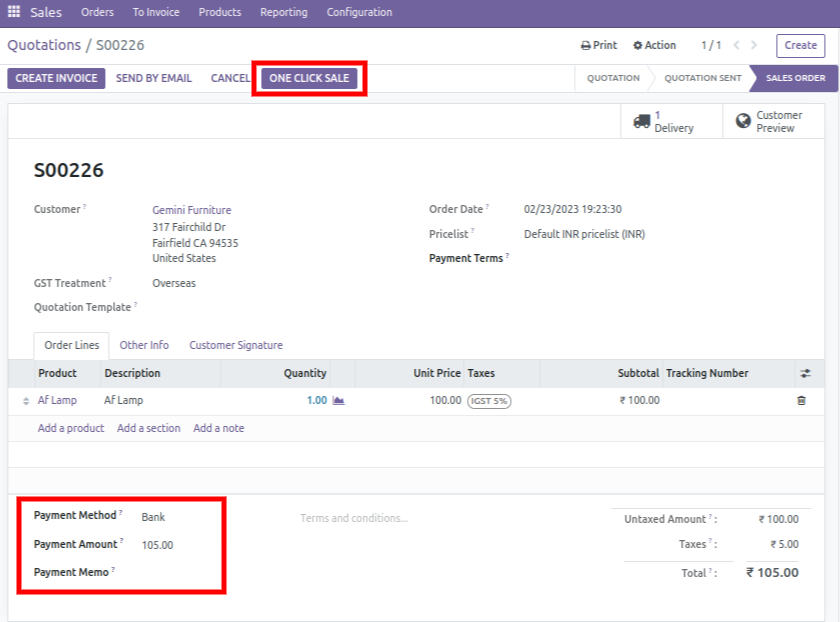Screen dimensions: 840x622
Task: Switch to the Other Info tab
Action: [144, 345]
